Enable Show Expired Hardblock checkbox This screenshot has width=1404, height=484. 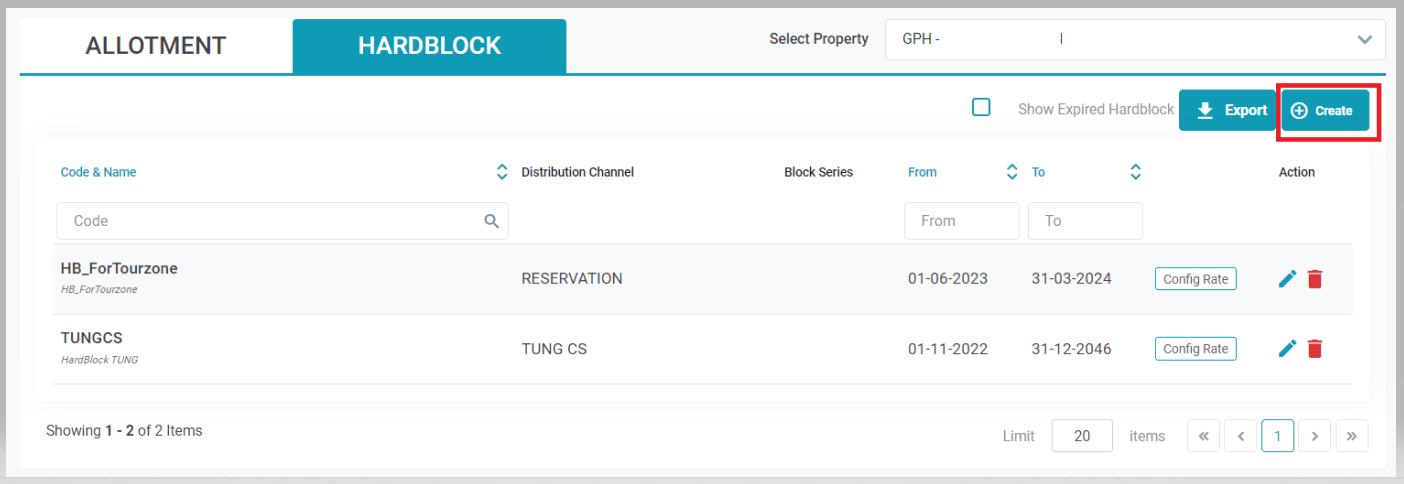pyautogui.click(x=981, y=107)
